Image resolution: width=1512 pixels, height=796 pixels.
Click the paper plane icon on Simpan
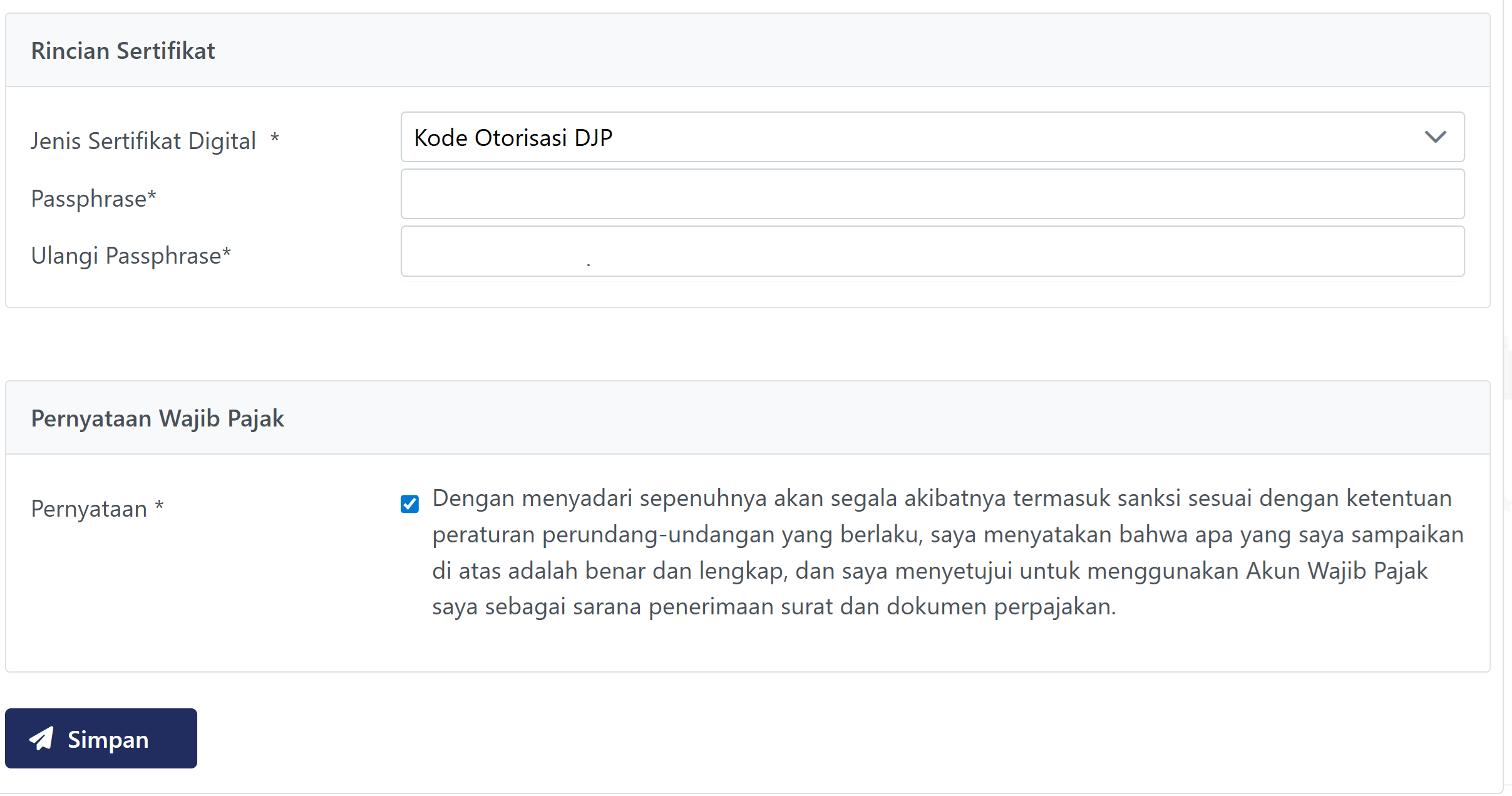(x=41, y=738)
